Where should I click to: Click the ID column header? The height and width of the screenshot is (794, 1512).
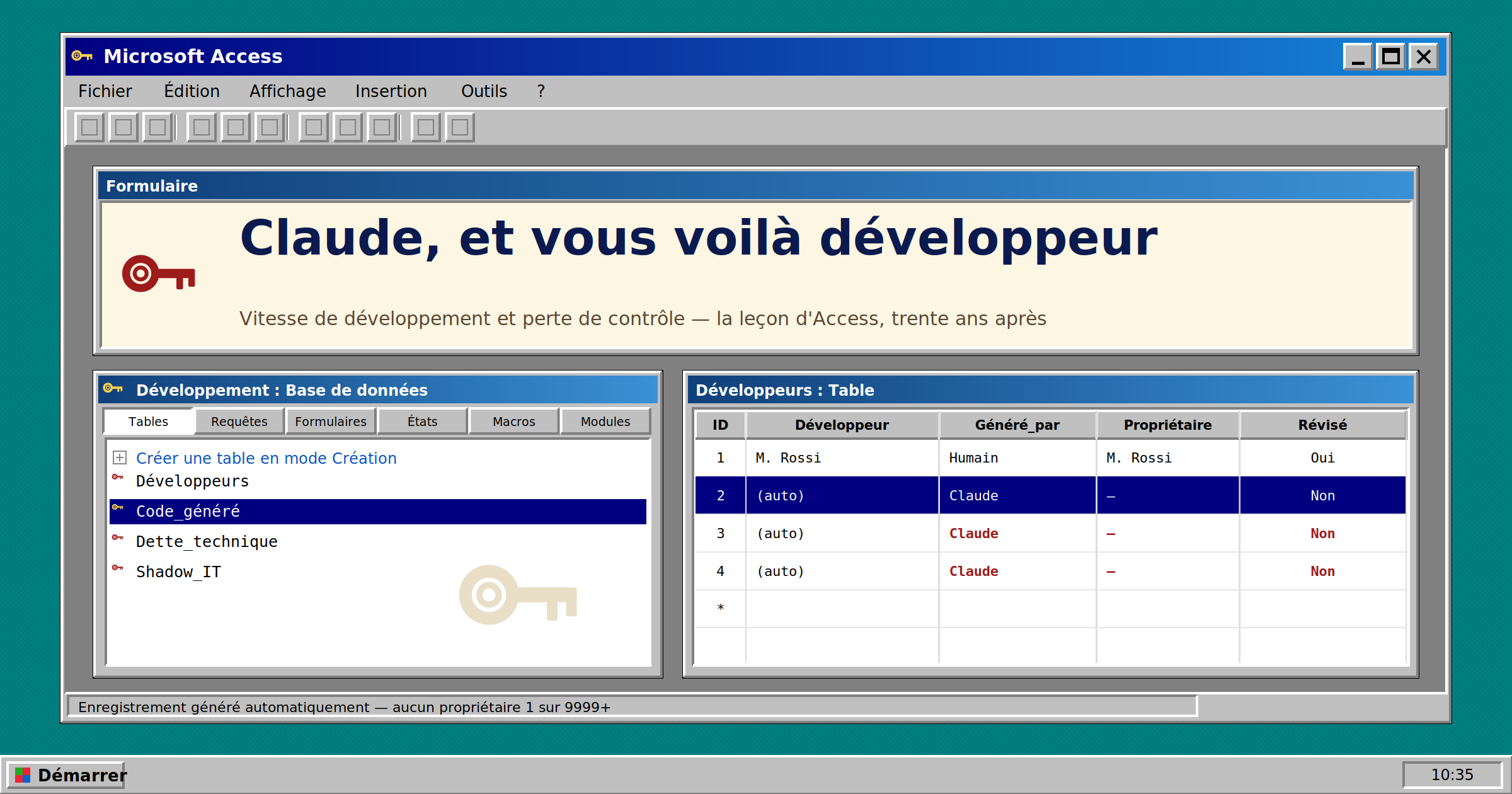[x=720, y=425]
